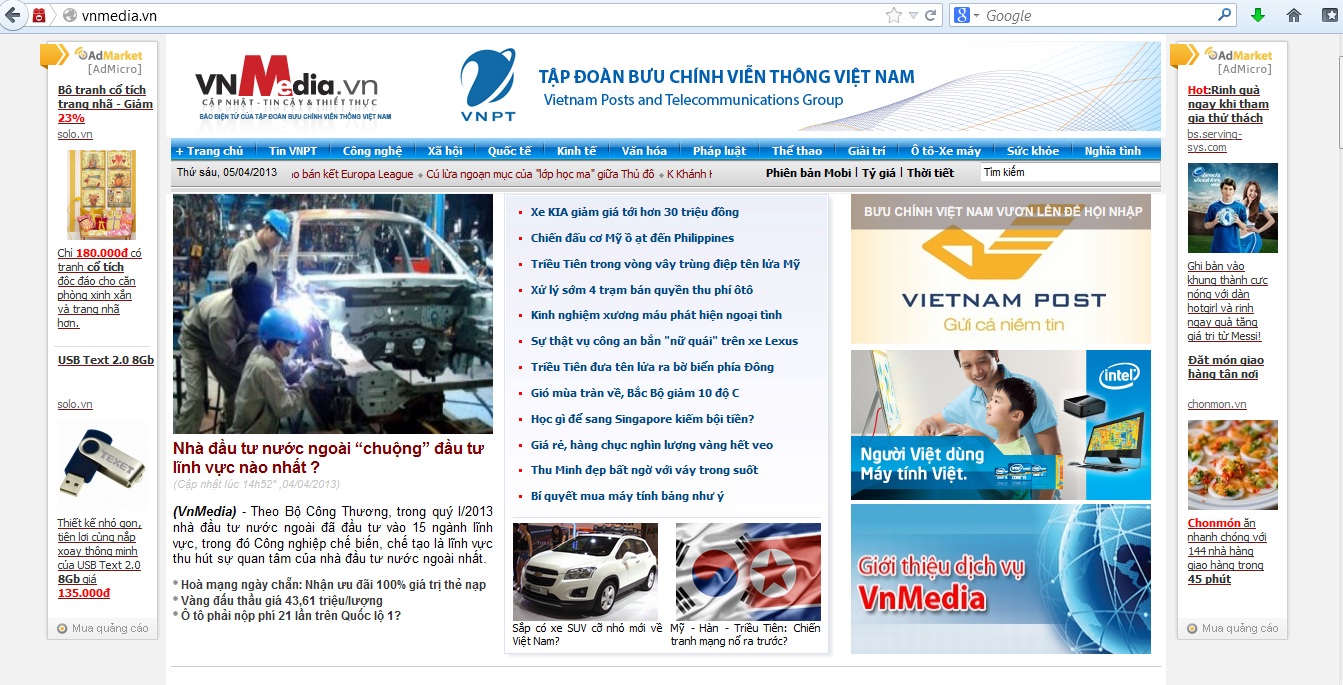Click the red icon beside the back button
This screenshot has width=1343, height=685.
pyautogui.click(x=39, y=15)
